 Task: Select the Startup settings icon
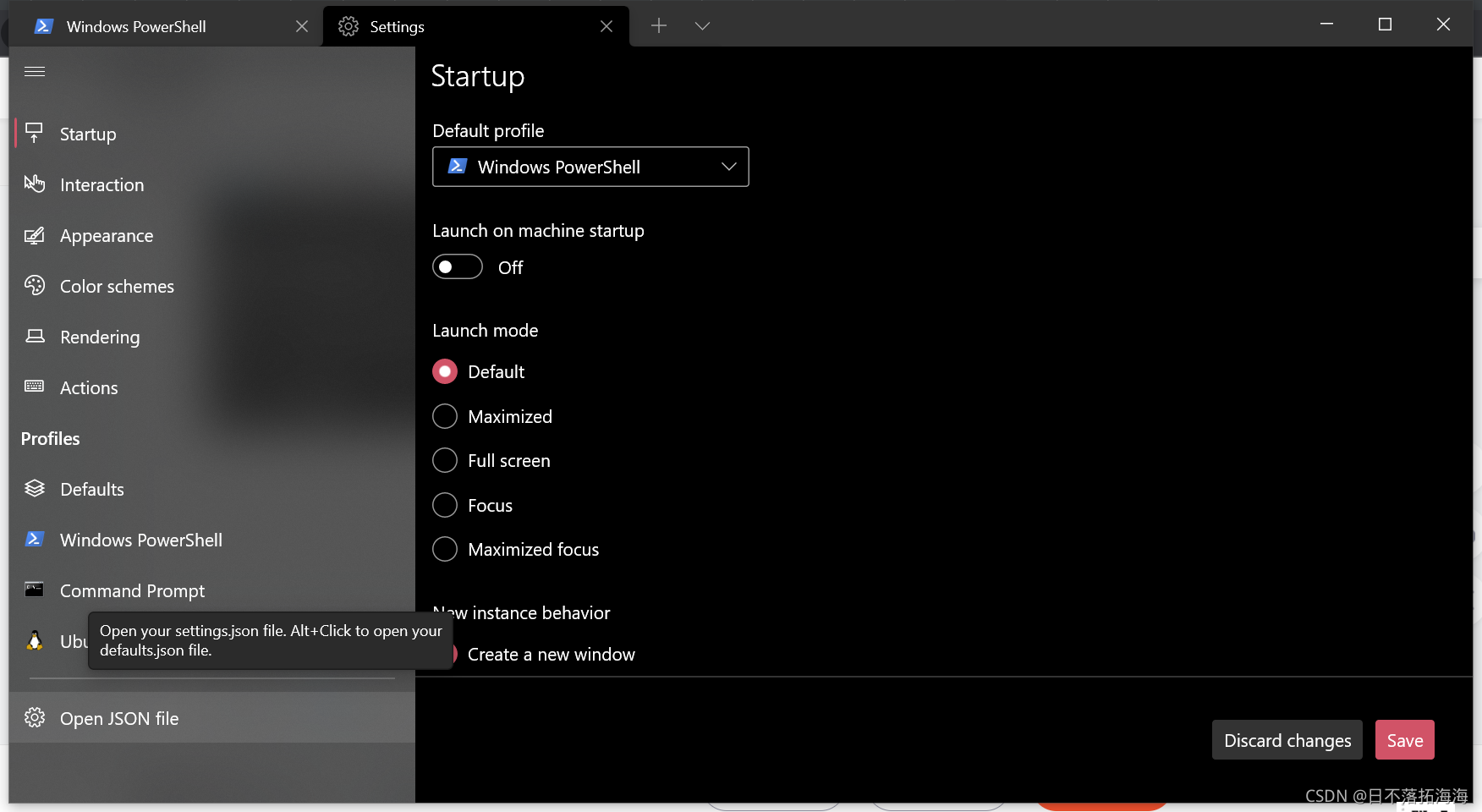[35, 133]
